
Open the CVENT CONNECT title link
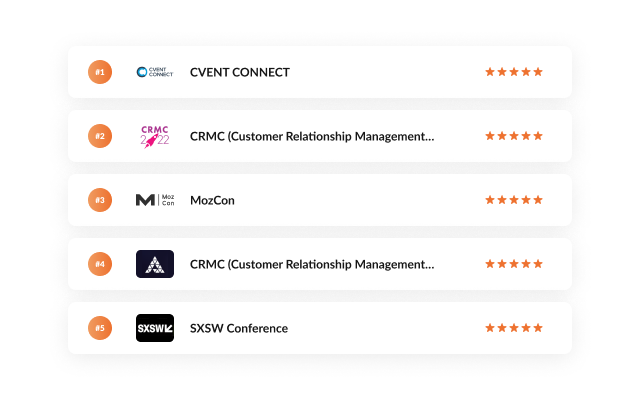(240, 72)
